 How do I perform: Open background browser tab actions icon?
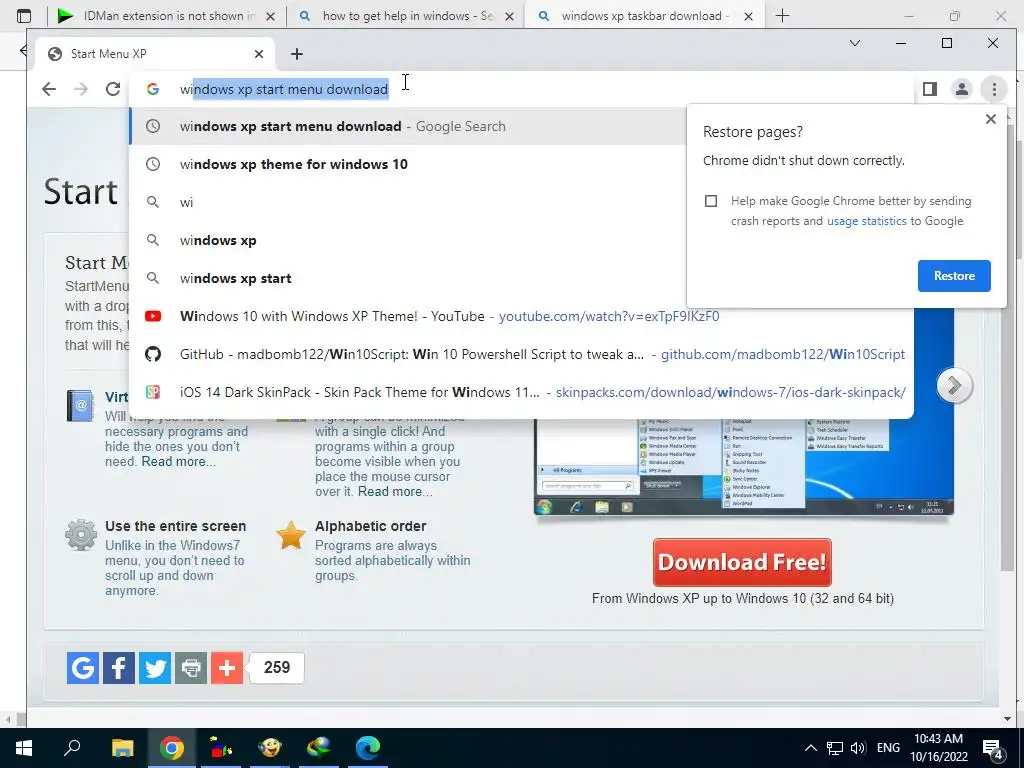tap(24, 16)
